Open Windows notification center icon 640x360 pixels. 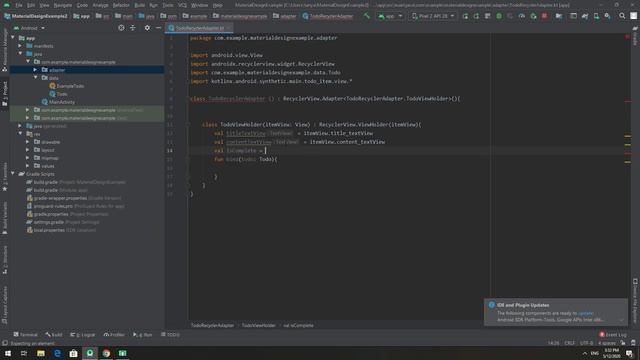[630, 353]
